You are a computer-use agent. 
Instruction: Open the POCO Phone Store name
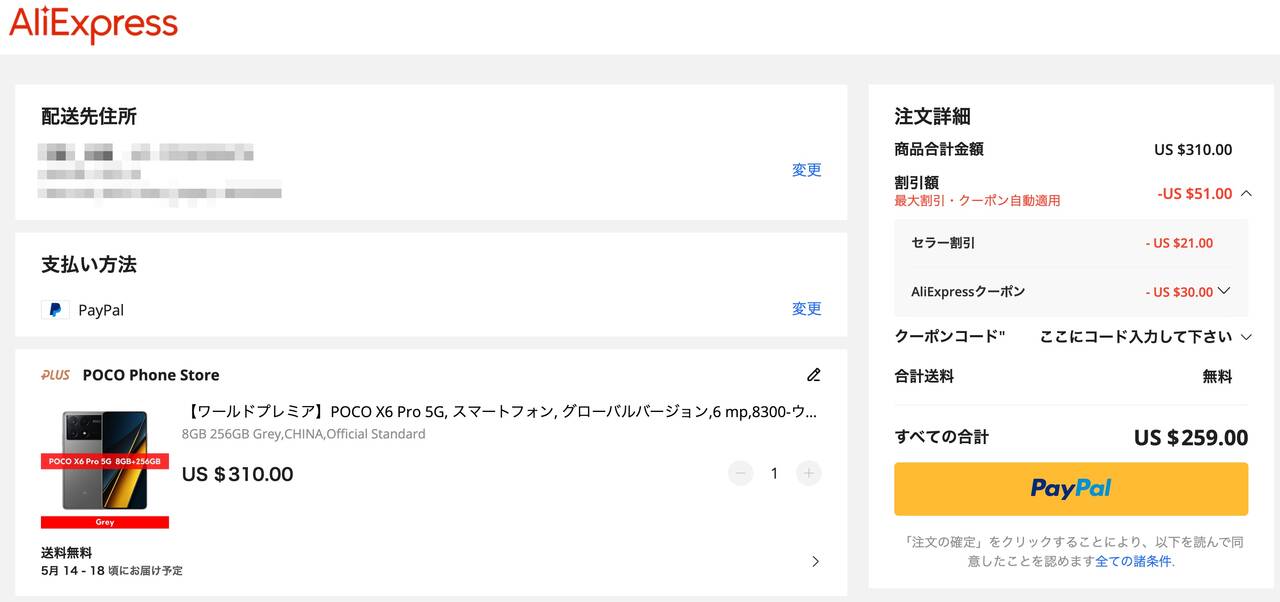click(151, 375)
